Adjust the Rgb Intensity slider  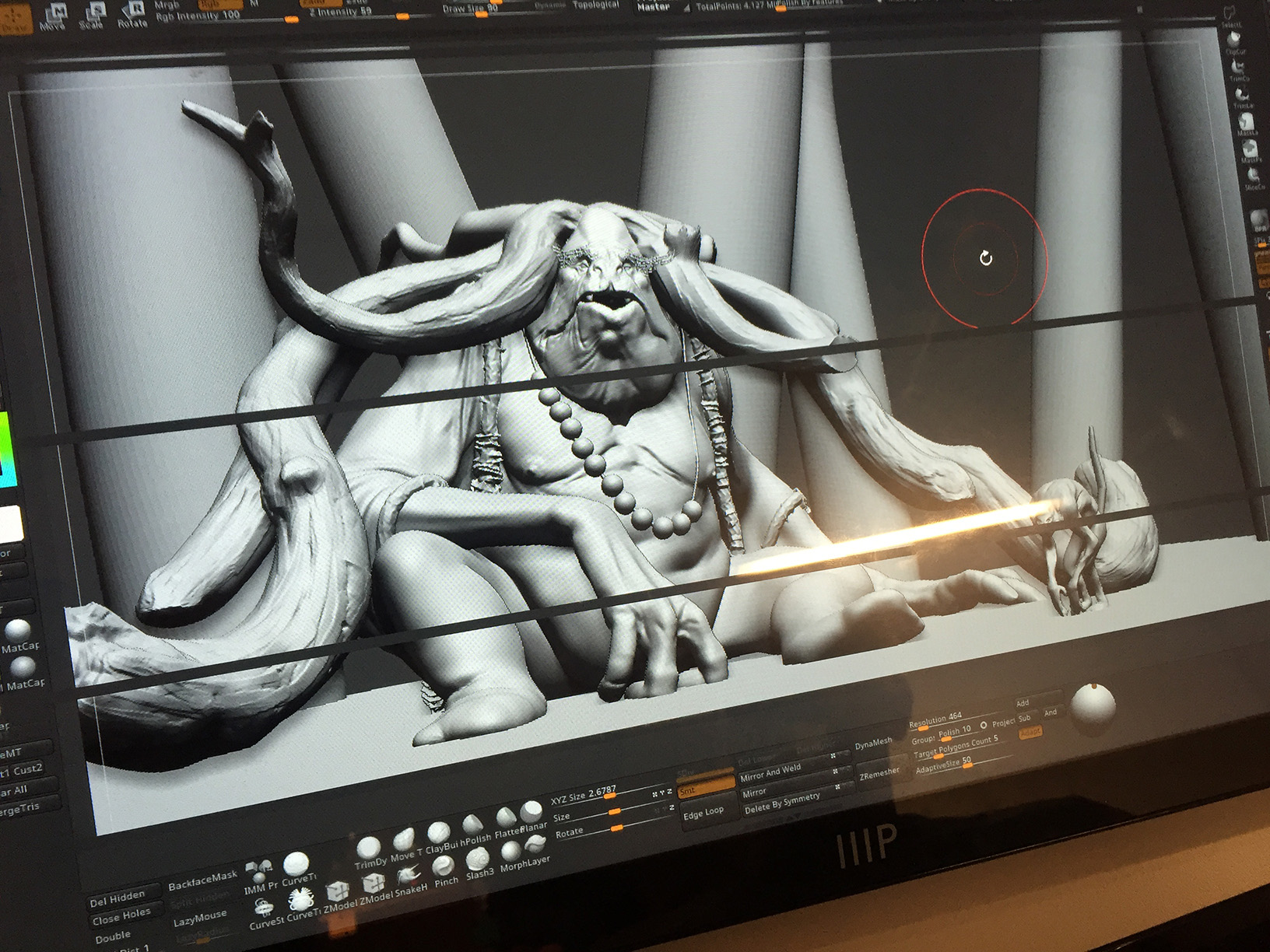coord(226,16)
